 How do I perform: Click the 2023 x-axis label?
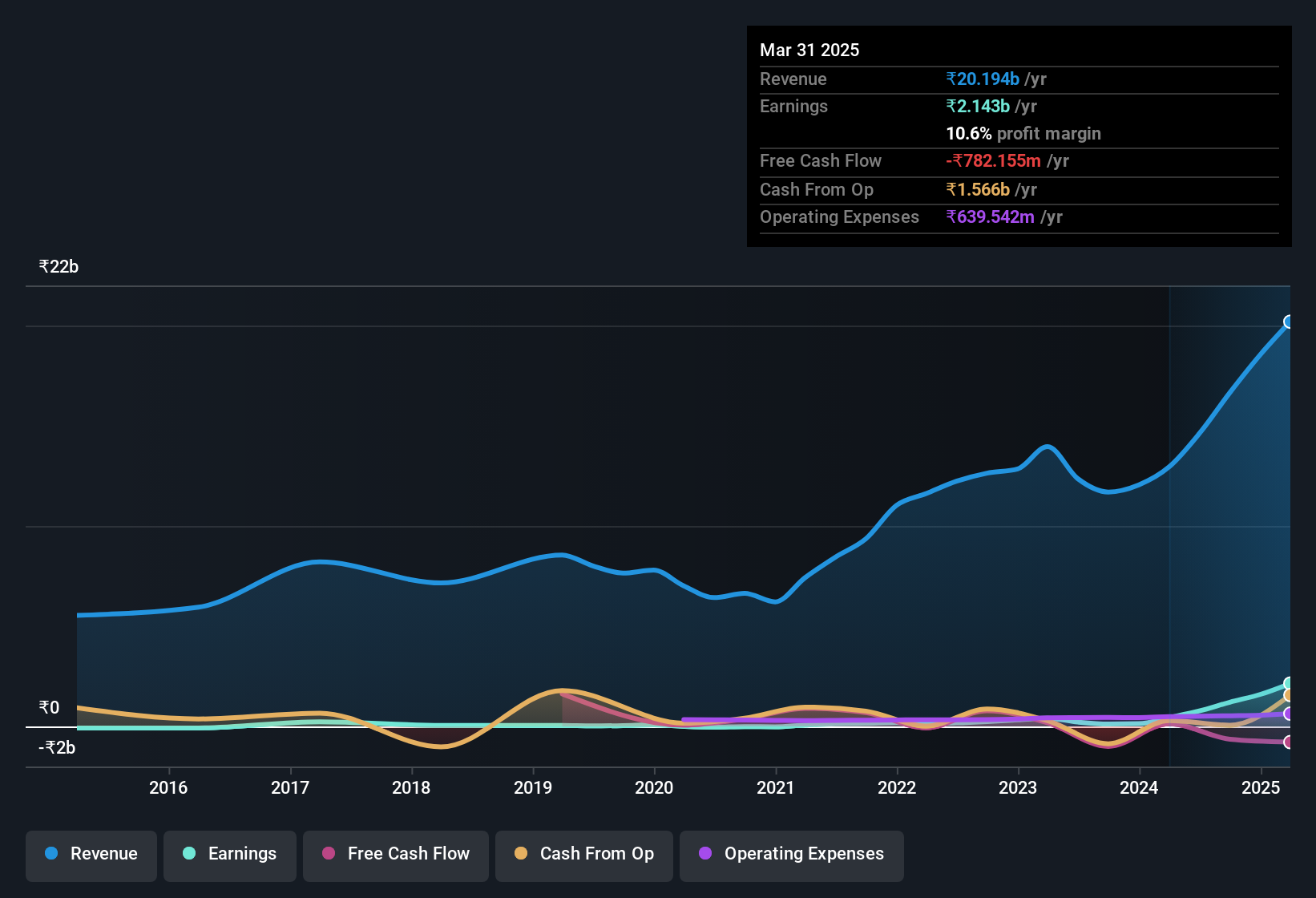1018,787
